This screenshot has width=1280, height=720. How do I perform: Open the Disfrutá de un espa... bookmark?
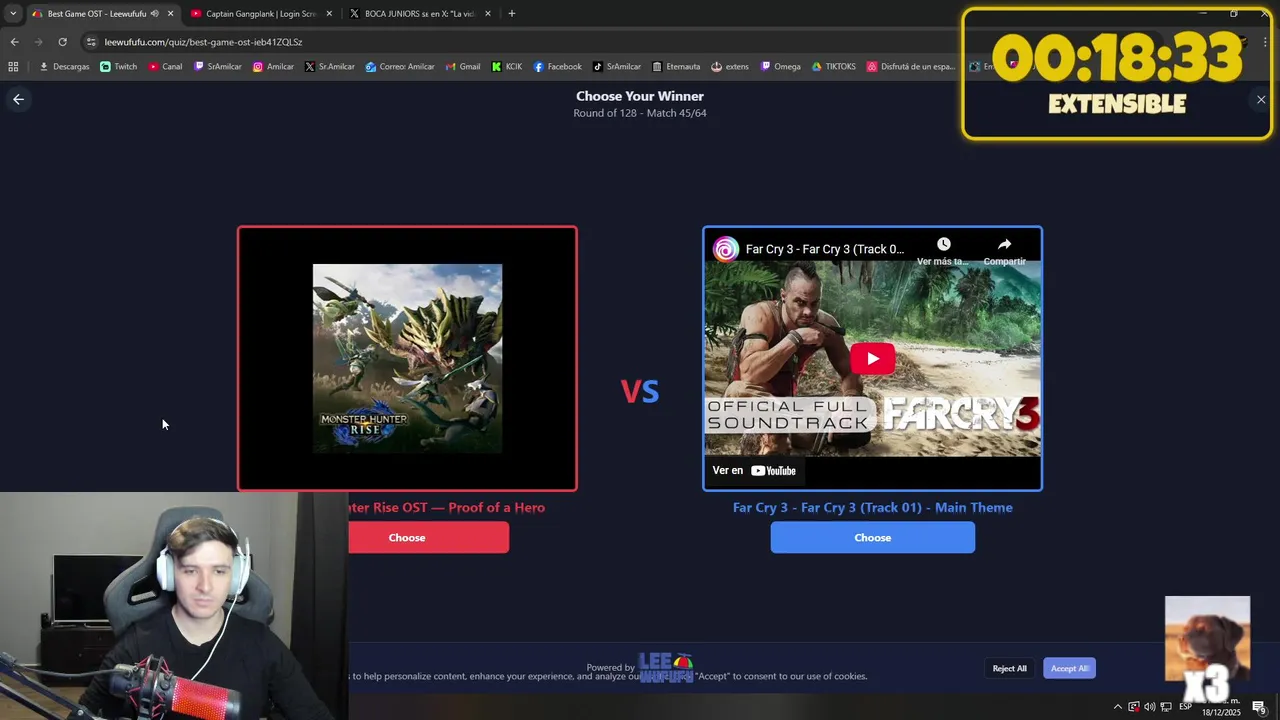click(911, 66)
